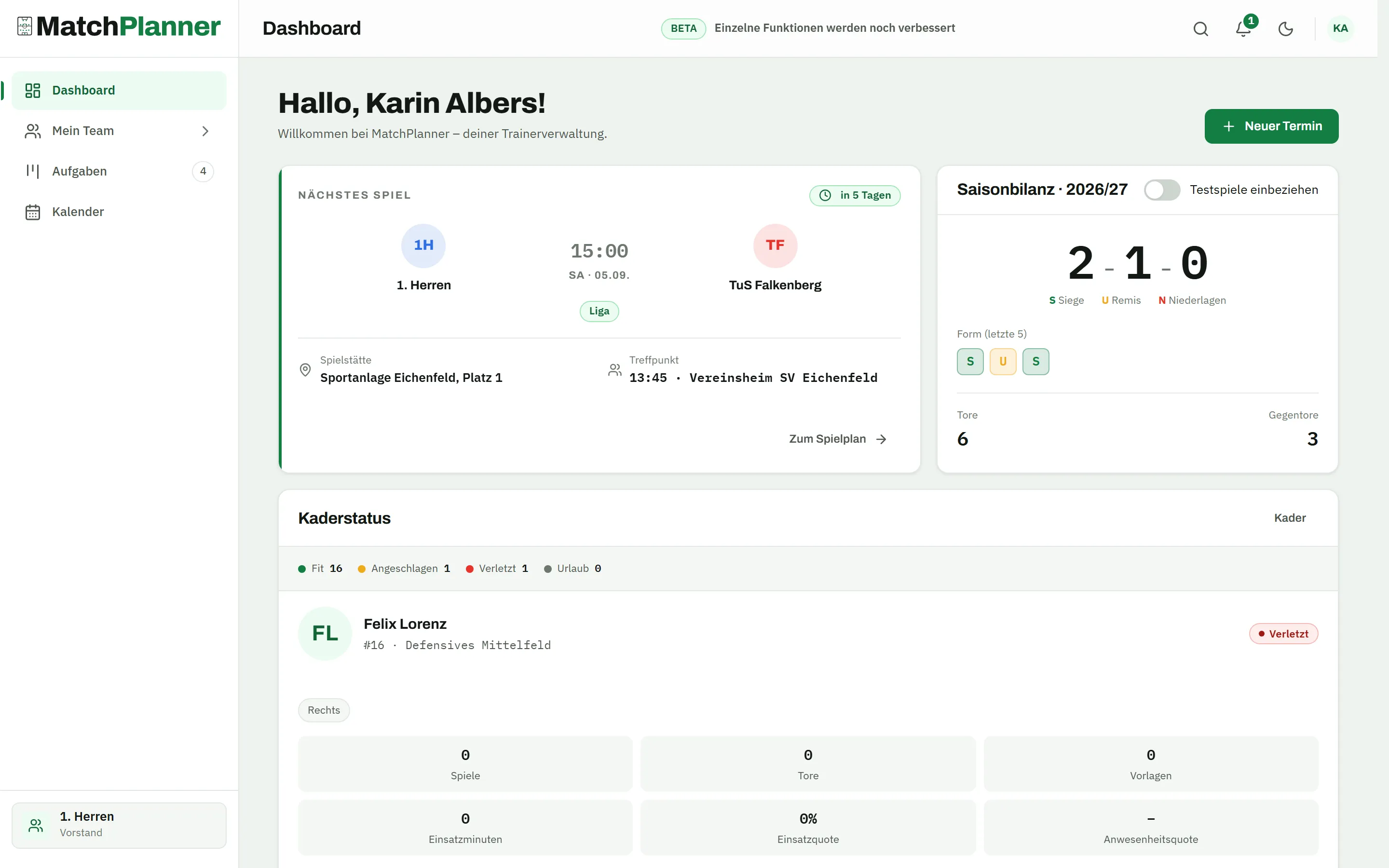Go to Dashboard in sidebar
Viewport: 1389px width, 868px height.
coord(119,90)
